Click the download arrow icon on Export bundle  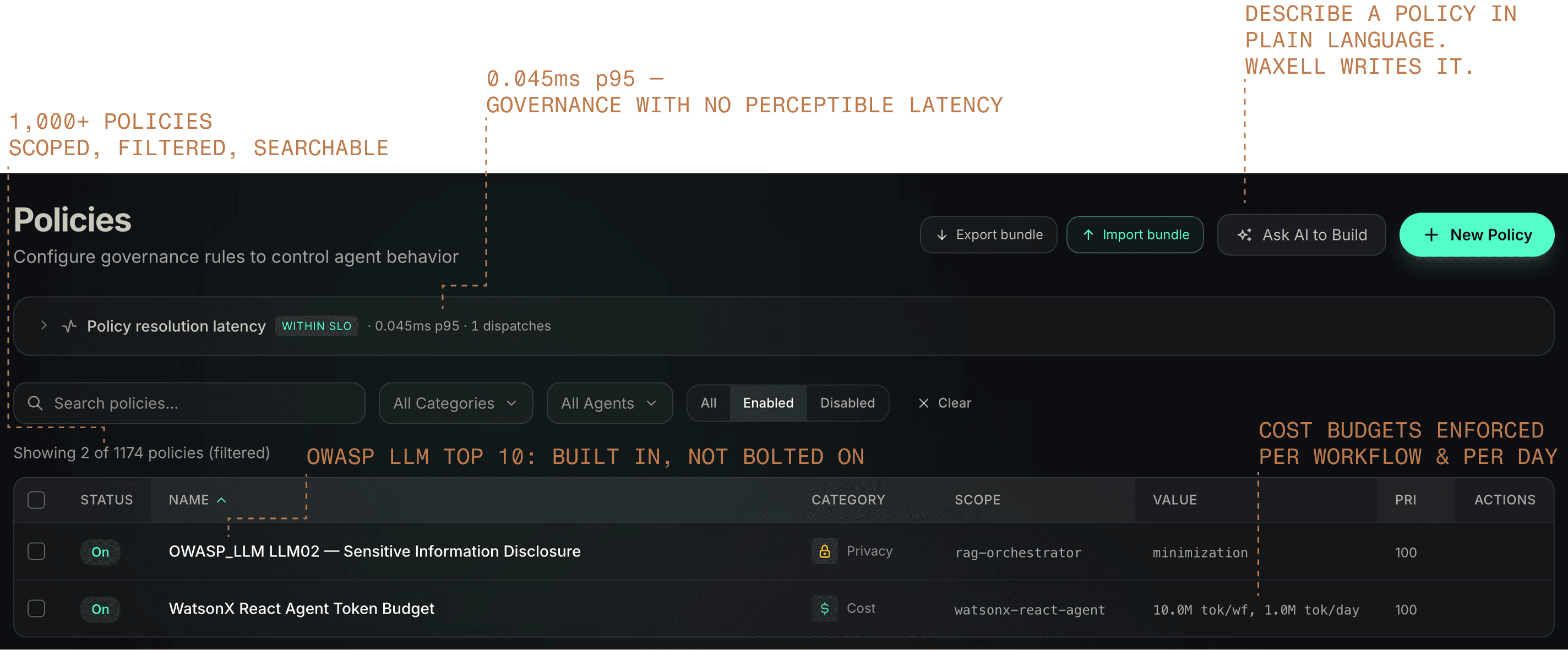coord(941,235)
